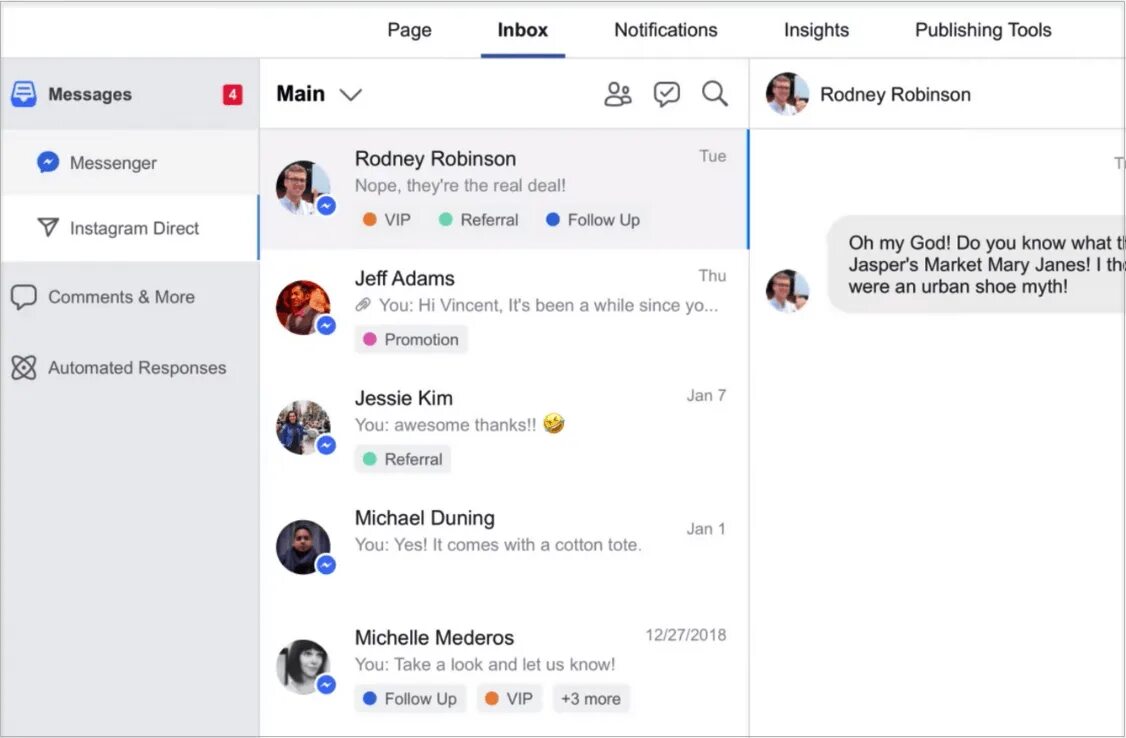
Task: Click the search magnifier icon
Action: pos(715,94)
